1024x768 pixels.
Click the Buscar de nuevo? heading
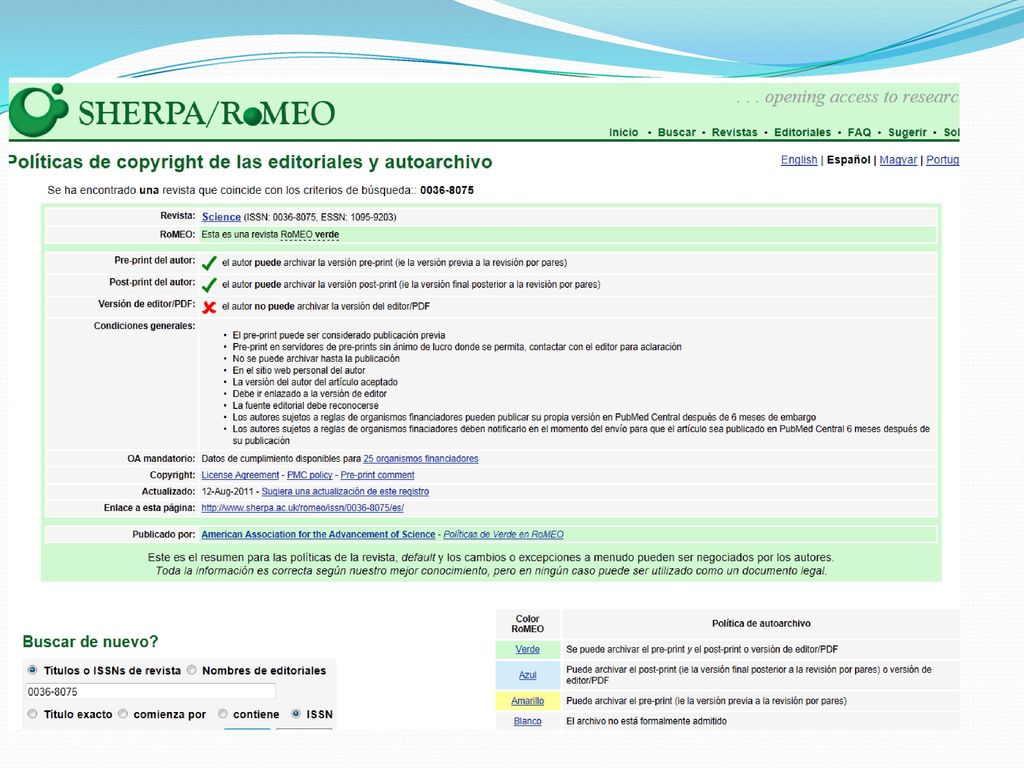click(x=90, y=642)
